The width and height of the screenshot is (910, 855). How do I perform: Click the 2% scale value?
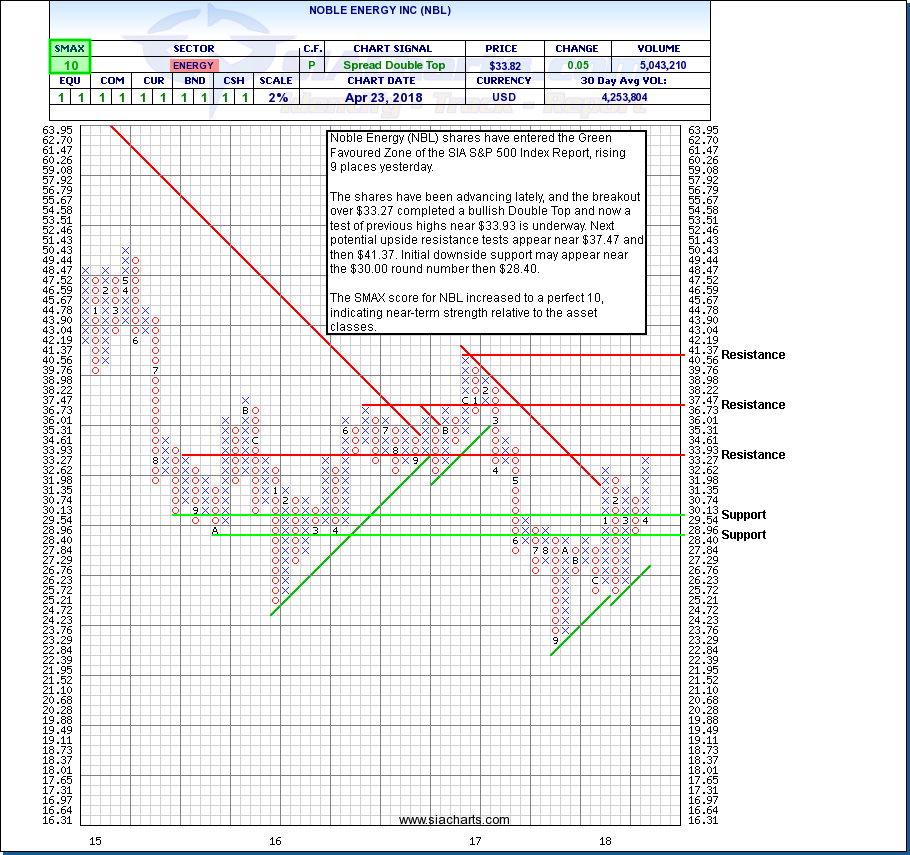click(277, 98)
